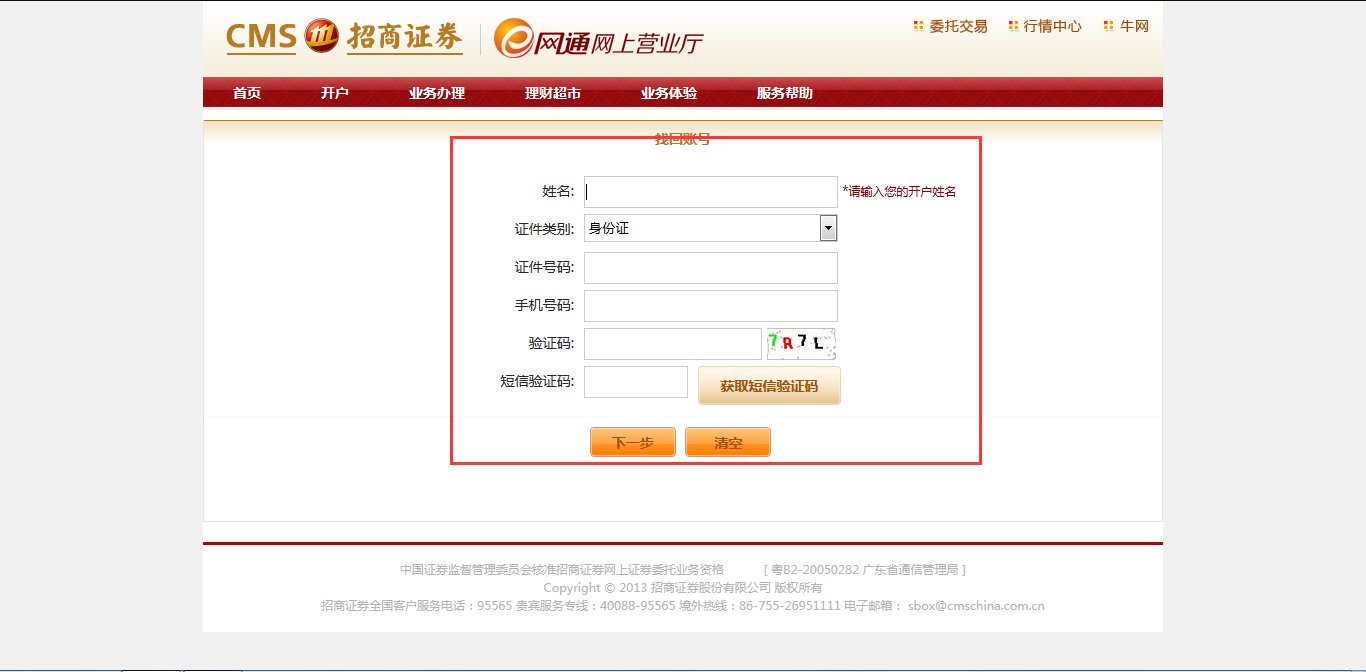Select 首页 from the navigation bar
This screenshot has width=1366, height=672.
(246, 92)
